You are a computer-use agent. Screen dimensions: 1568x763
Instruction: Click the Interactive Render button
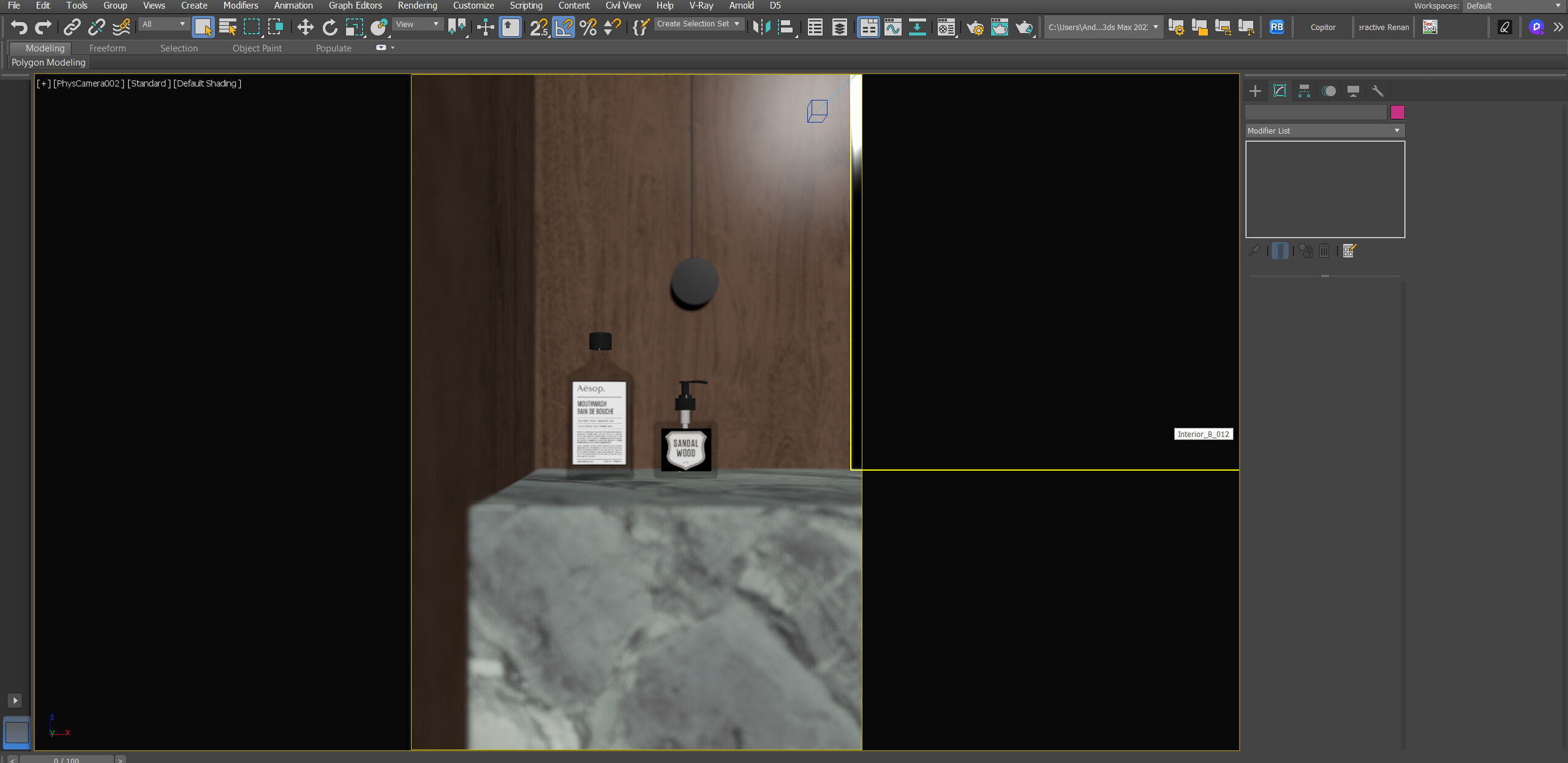1384,27
